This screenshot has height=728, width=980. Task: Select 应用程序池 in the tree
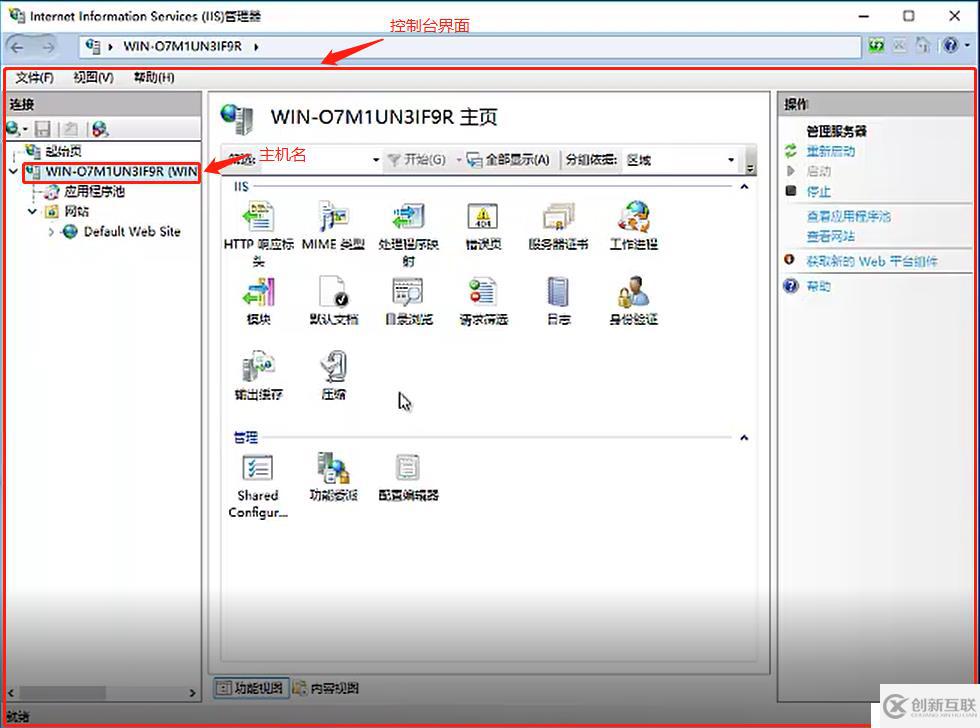point(94,191)
